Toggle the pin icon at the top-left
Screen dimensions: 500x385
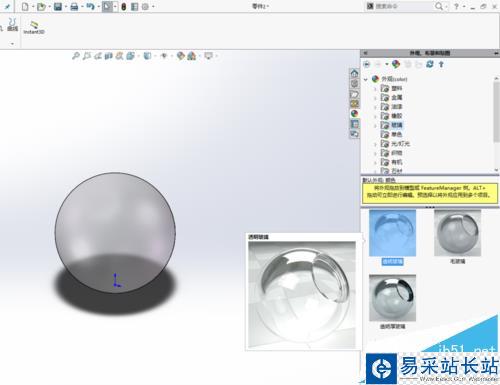(7, 6)
